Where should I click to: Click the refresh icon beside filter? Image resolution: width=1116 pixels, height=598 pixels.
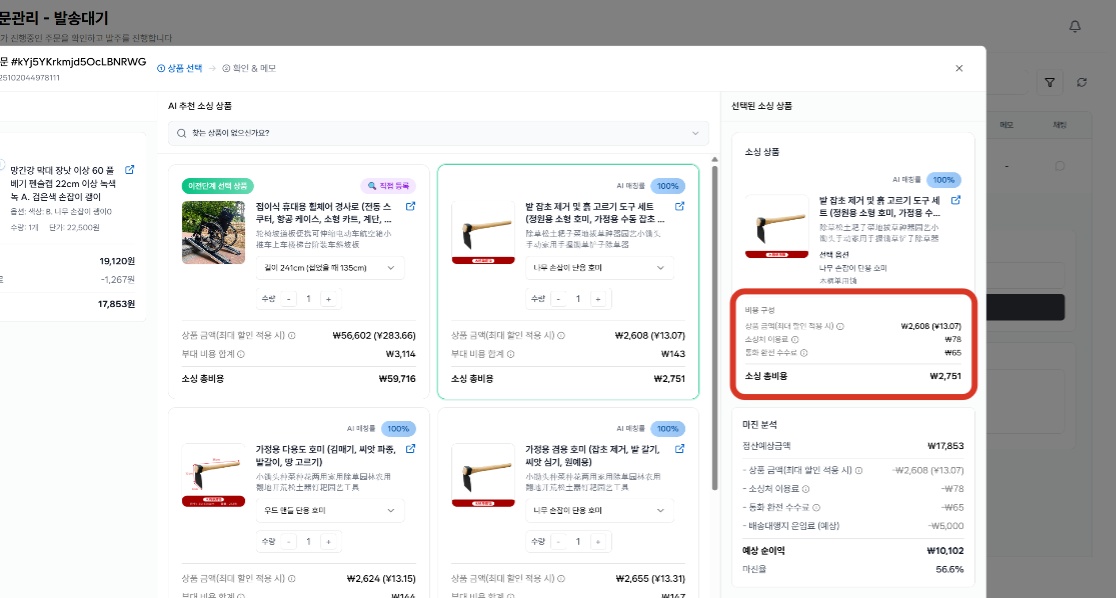tap(1082, 83)
